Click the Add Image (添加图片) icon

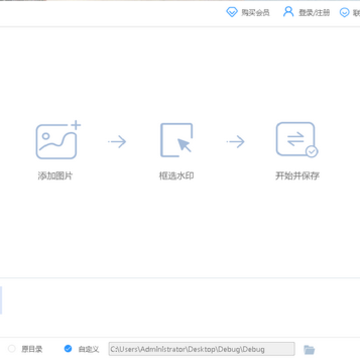coord(58,140)
